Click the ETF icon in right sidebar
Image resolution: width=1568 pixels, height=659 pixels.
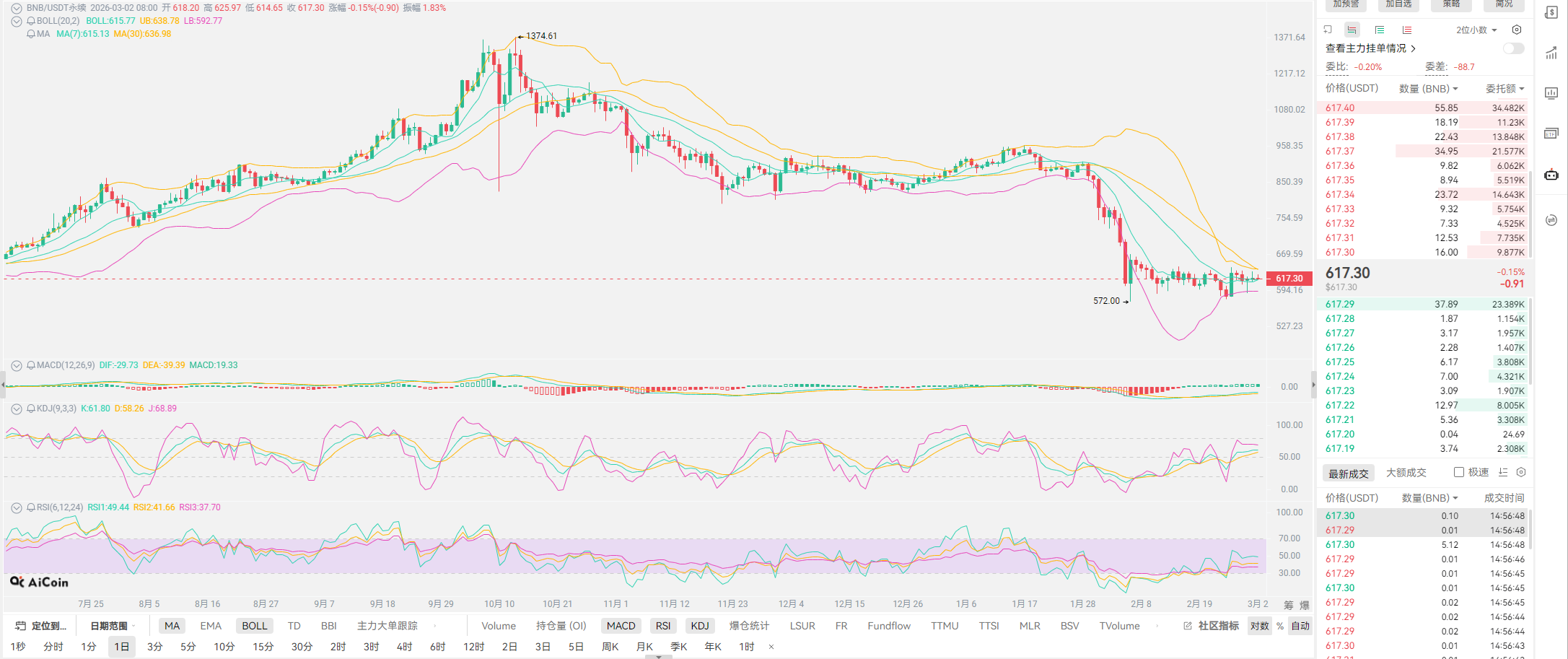[1551, 134]
